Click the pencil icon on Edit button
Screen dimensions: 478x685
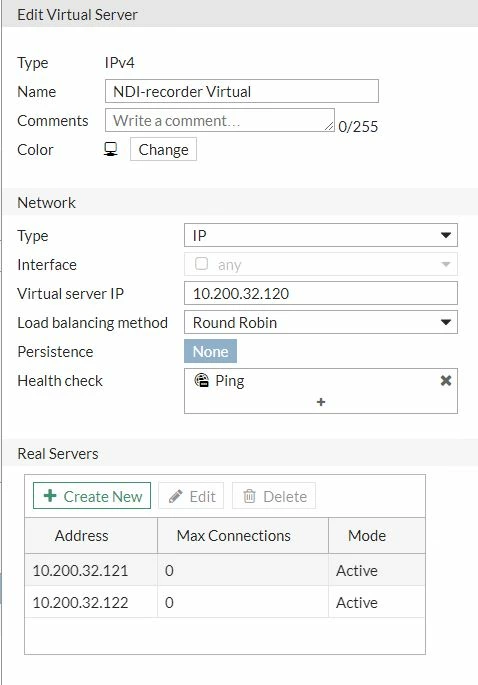(x=176, y=496)
